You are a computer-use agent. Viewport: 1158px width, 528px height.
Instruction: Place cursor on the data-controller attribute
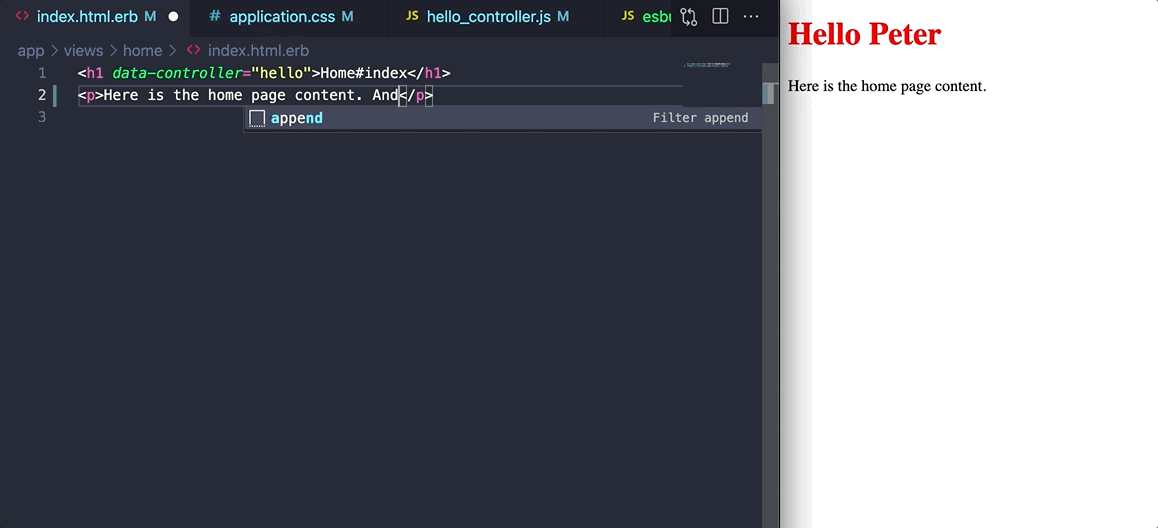click(x=177, y=73)
